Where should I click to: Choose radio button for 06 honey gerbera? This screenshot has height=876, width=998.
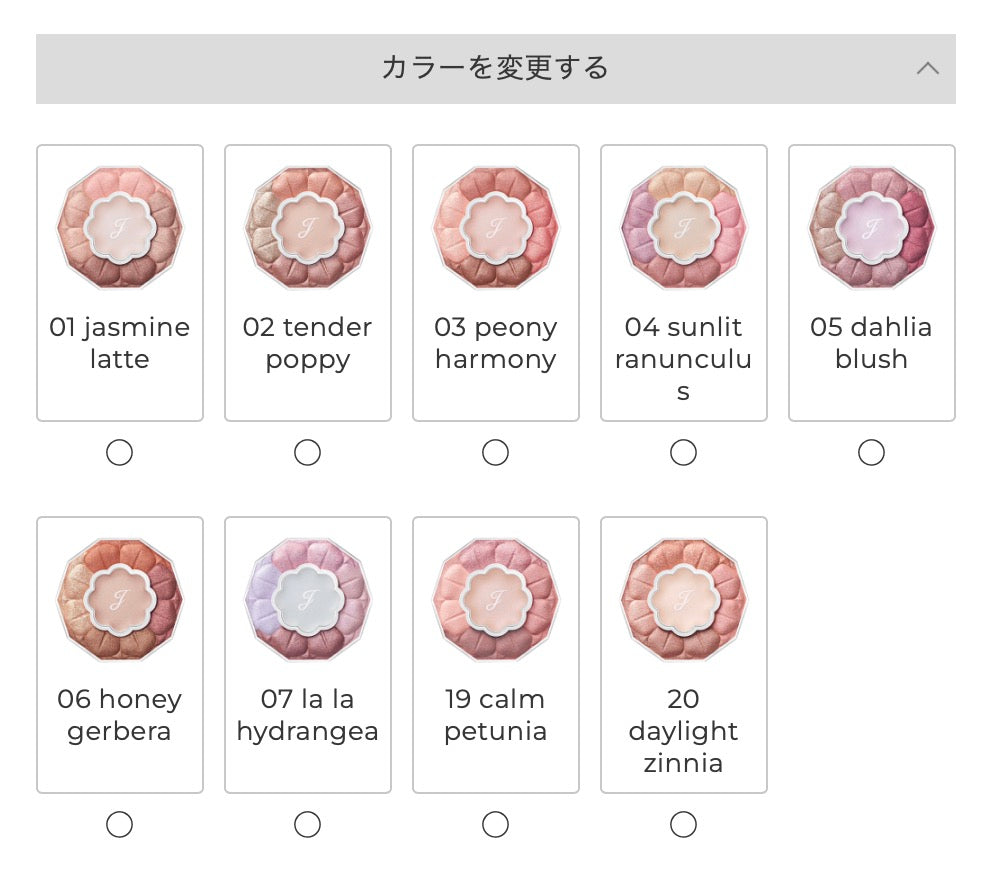120,825
